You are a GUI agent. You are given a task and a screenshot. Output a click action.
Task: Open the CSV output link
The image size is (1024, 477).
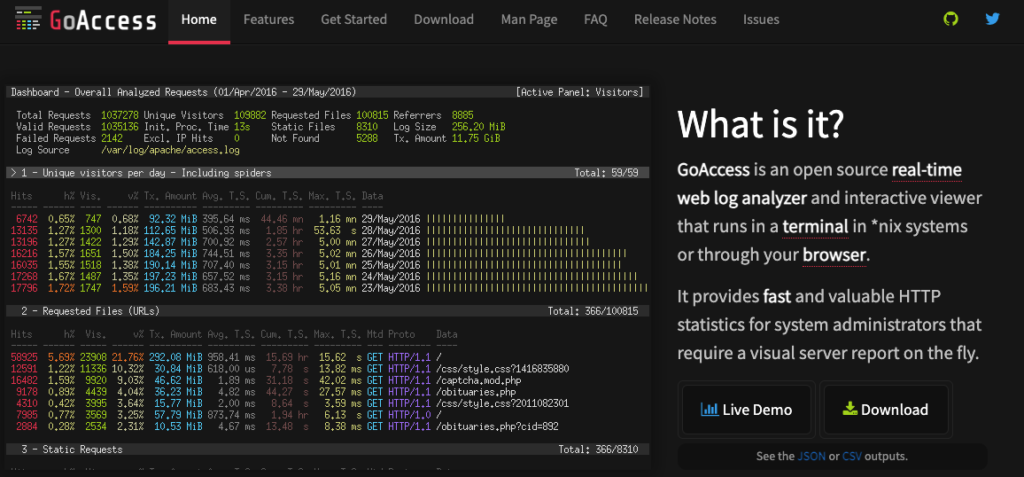pos(852,457)
